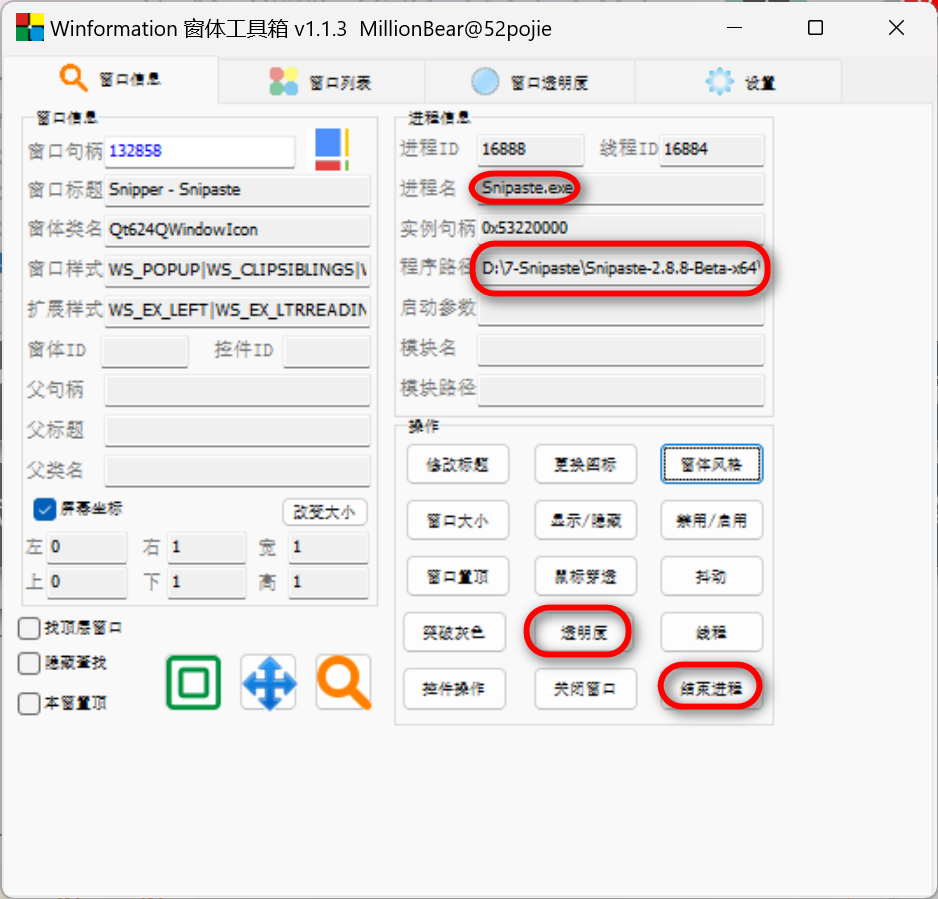Switch to the 窗口透明度 tab
This screenshot has width=938, height=899.
coord(529,81)
